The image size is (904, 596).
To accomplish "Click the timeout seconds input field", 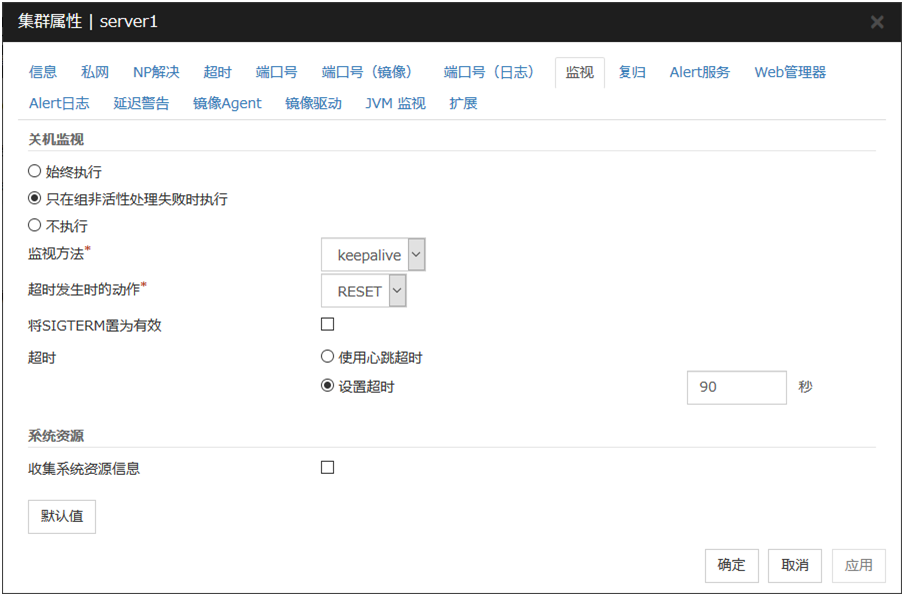I will (x=736, y=387).
